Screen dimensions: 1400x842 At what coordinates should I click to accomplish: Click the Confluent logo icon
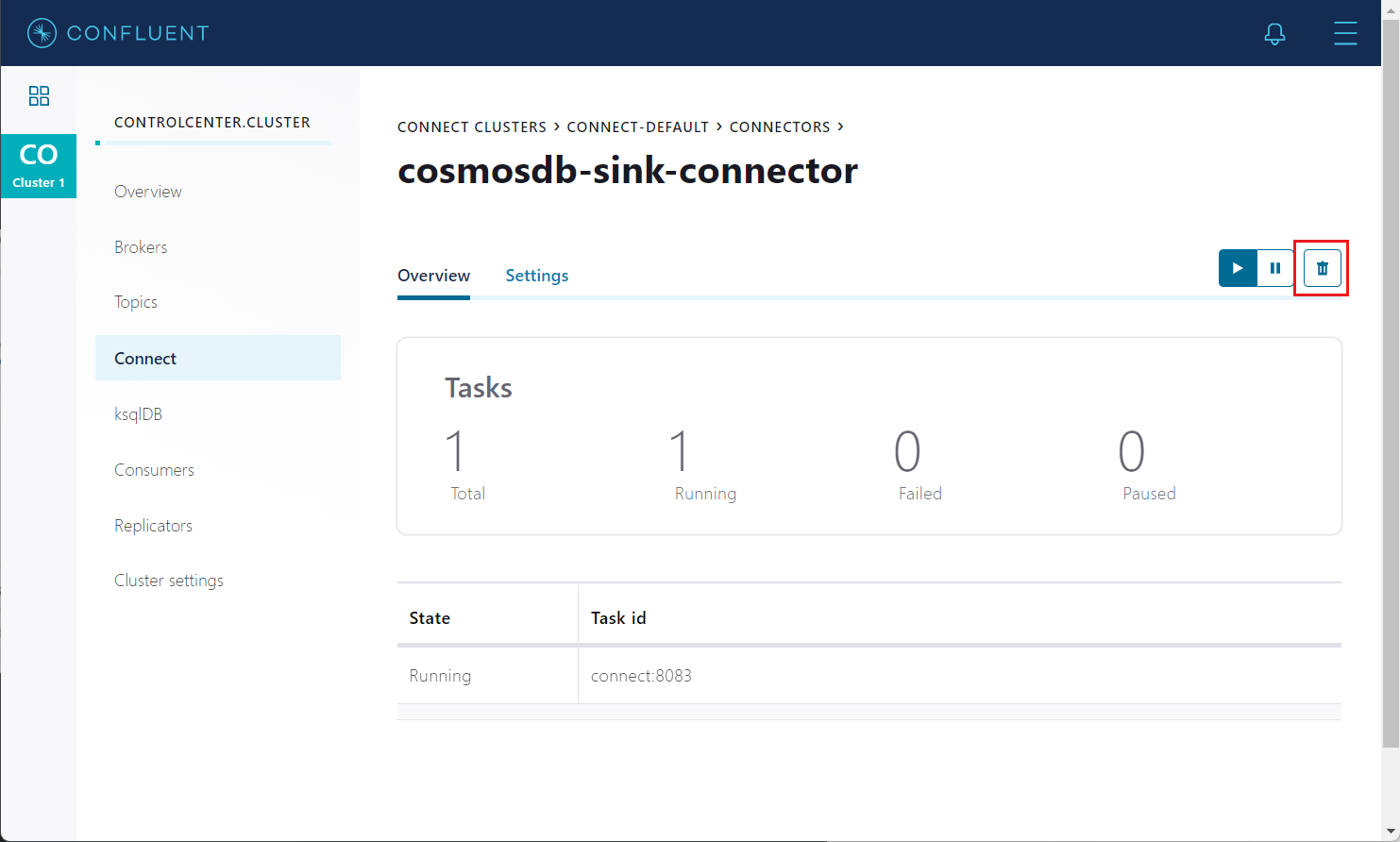click(x=42, y=33)
